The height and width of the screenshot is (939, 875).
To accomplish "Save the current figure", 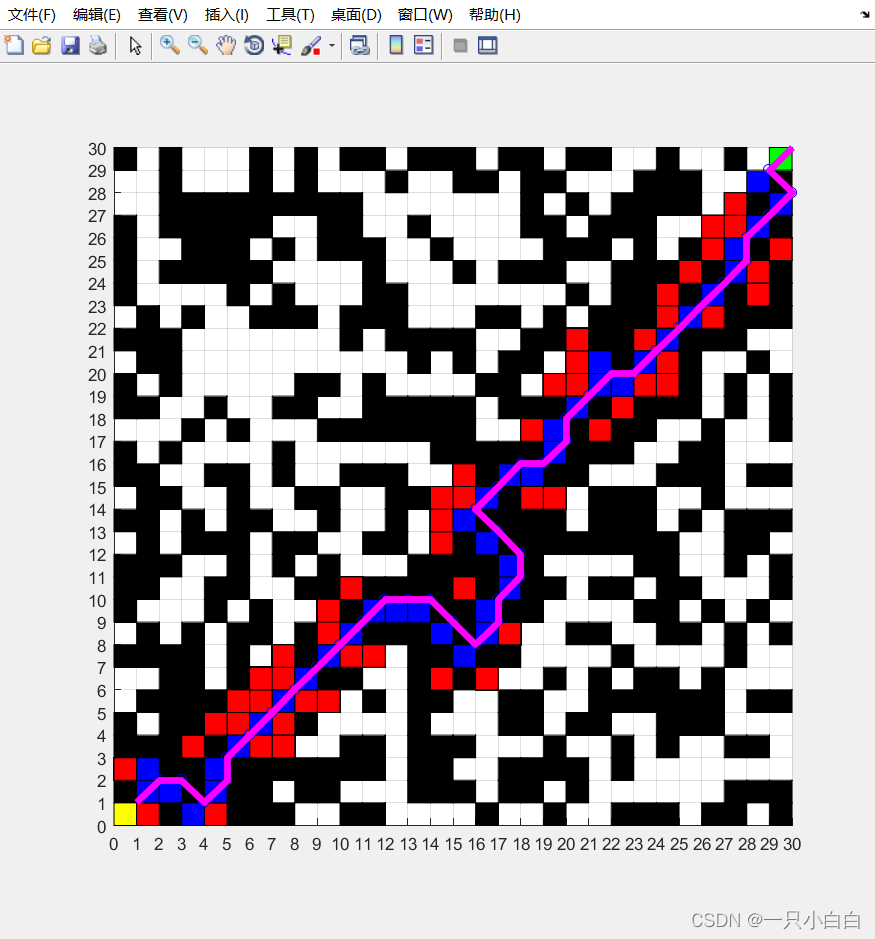I will (69, 45).
